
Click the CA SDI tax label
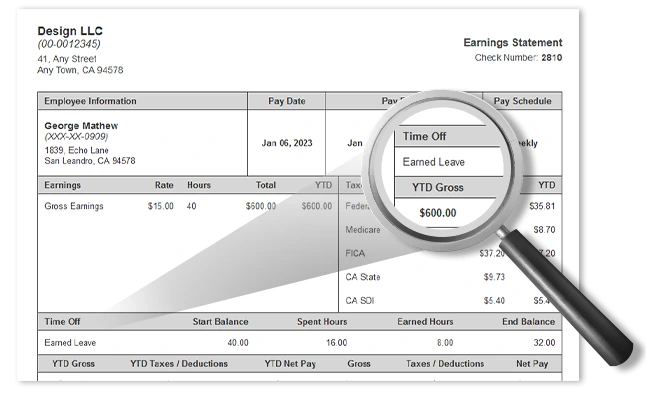pyautogui.click(x=360, y=301)
